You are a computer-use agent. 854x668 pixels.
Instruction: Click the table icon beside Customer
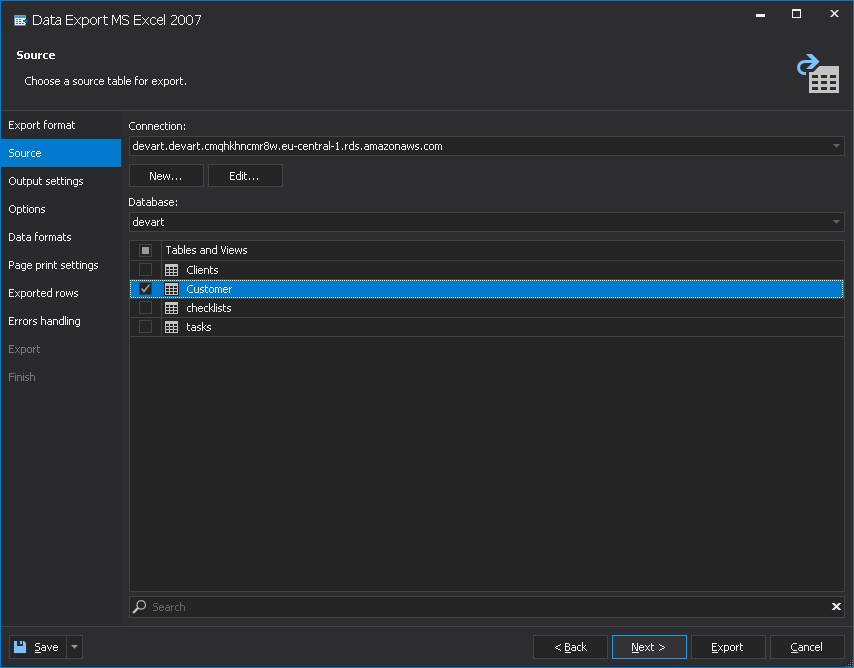172,289
